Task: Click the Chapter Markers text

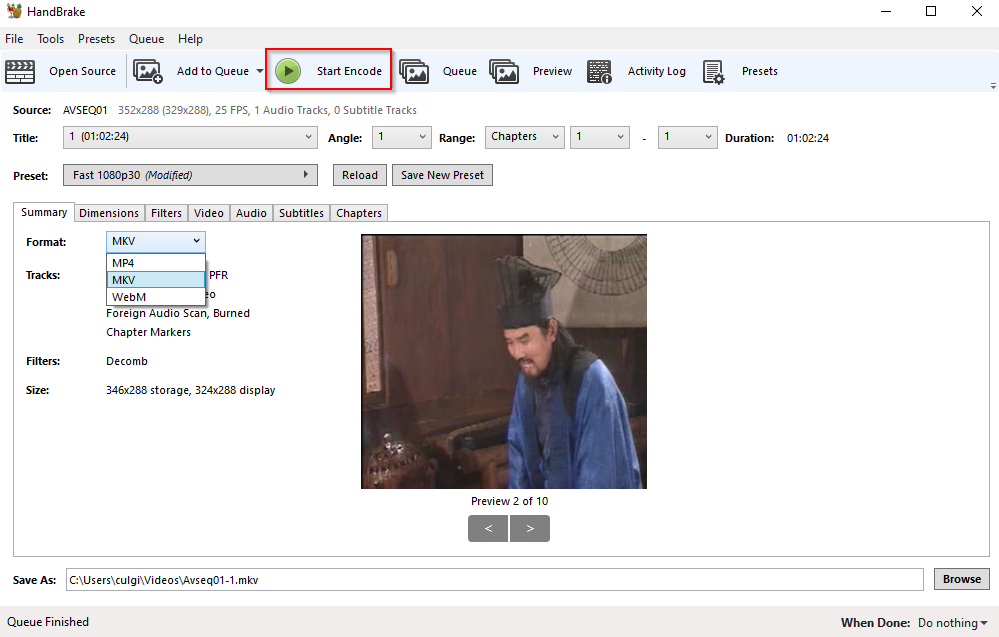Action: coord(148,333)
